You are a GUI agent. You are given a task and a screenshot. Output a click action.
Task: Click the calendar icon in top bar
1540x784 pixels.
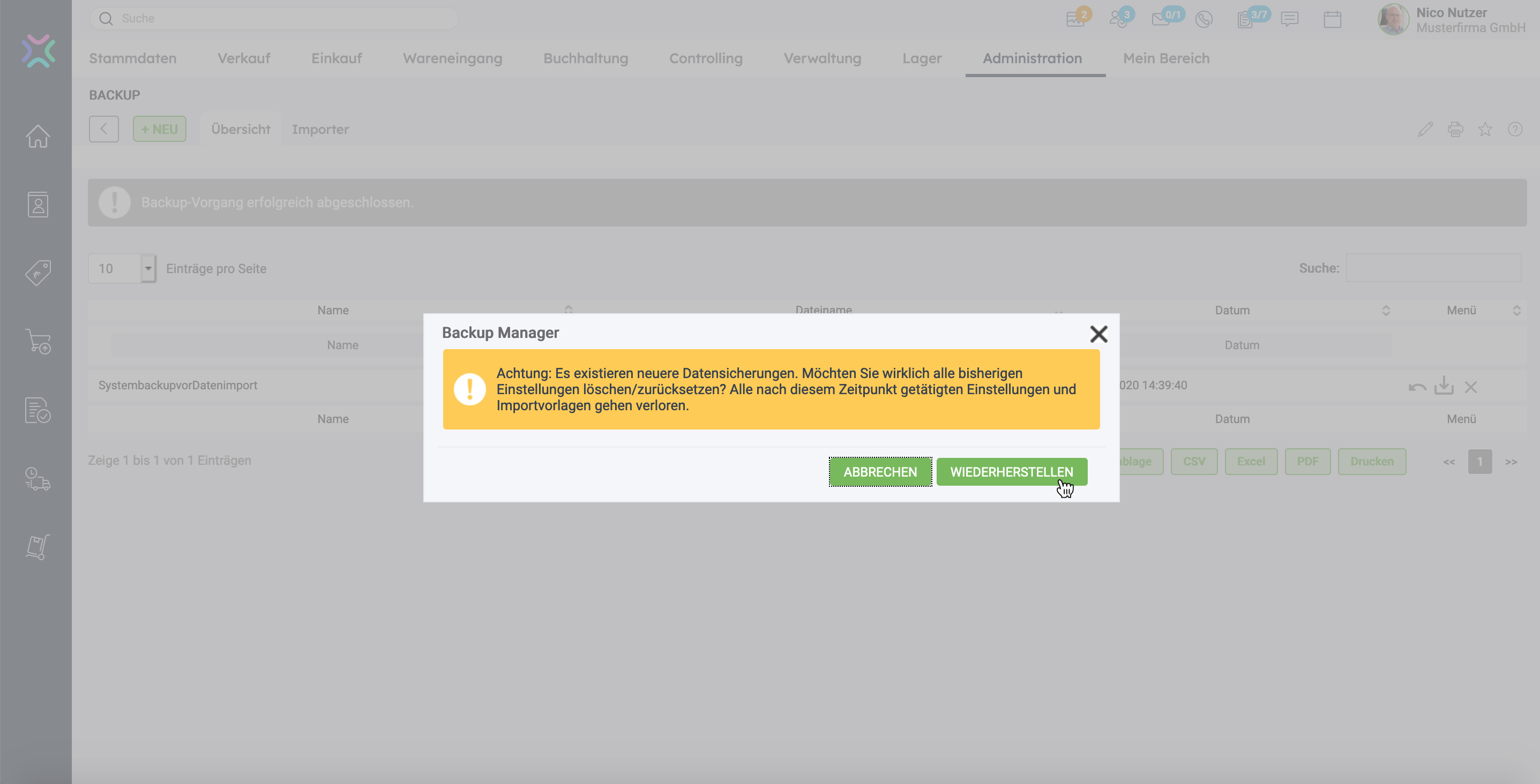coord(1332,19)
